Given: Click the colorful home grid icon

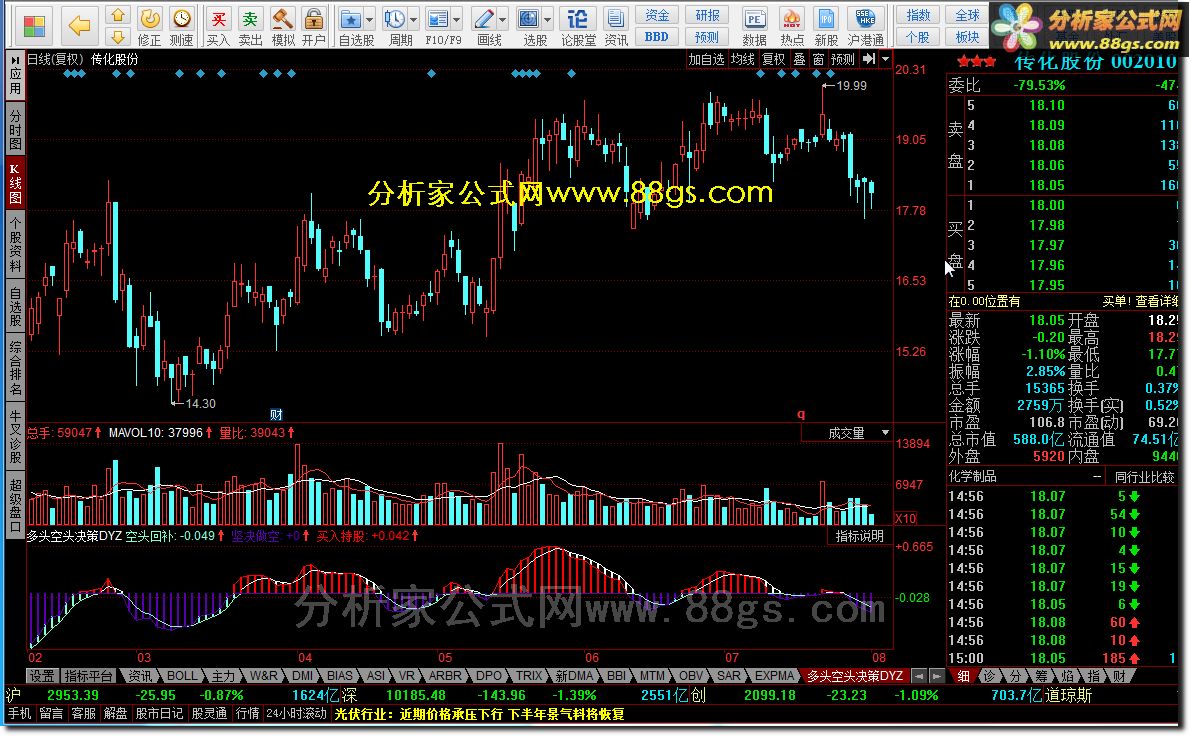Looking at the screenshot, I should 33,26.
